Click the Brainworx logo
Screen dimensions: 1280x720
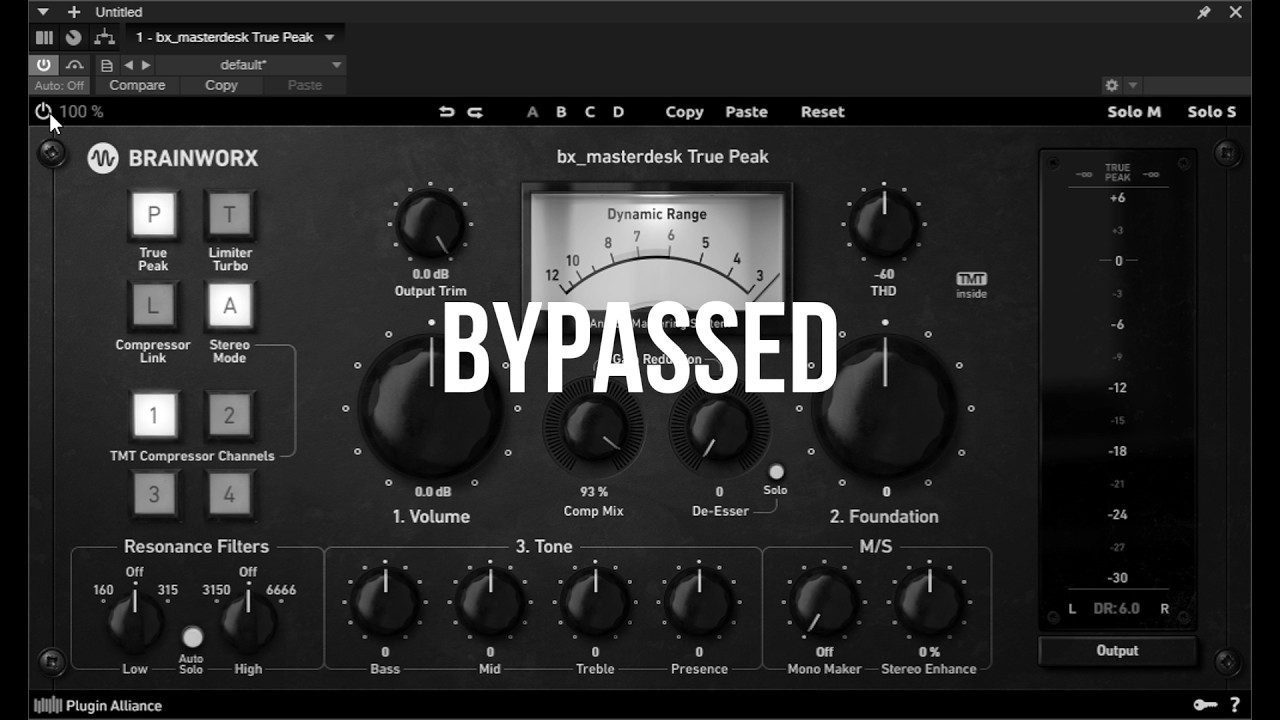[173, 158]
